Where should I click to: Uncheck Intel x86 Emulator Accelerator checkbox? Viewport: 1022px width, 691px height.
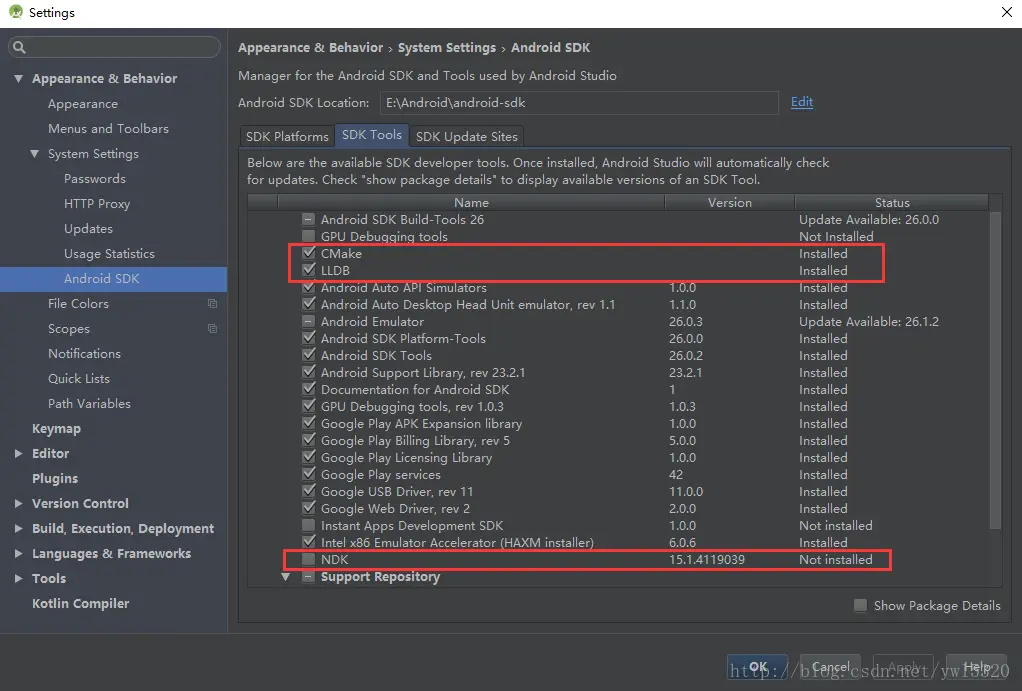[309, 542]
